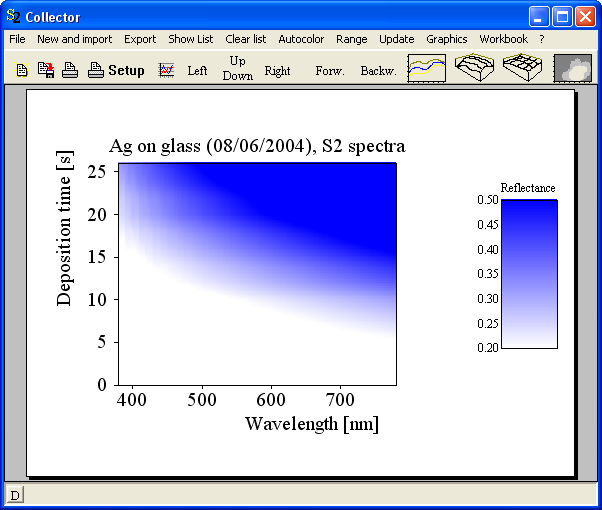This screenshot has height=510, width=602.
Task: Click the small graph icon before Left
Action: pyautogui.click(x=167, y=70)
